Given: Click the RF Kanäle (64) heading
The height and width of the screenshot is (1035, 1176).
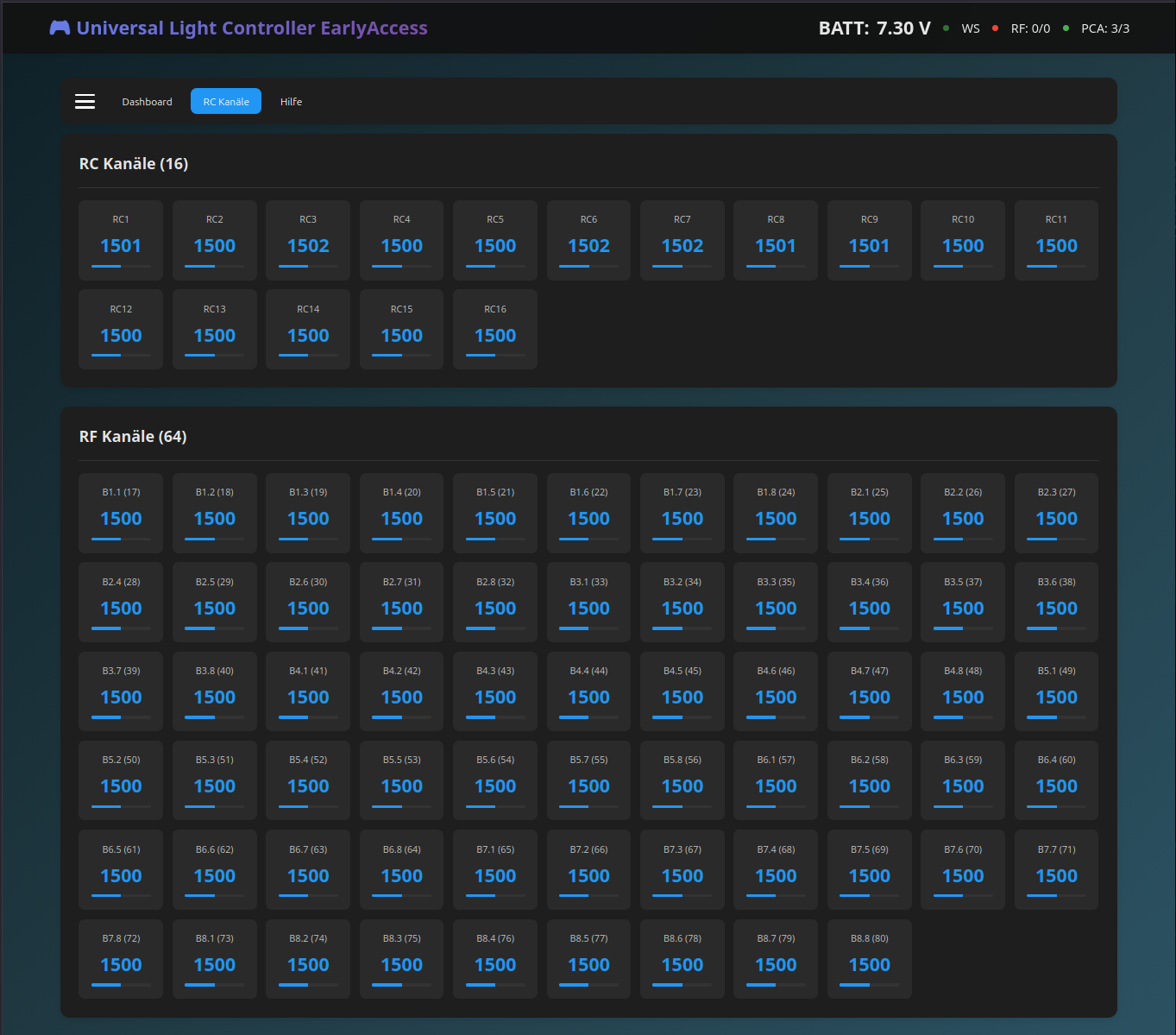Looking at the screenshot, I should [133, 437].
